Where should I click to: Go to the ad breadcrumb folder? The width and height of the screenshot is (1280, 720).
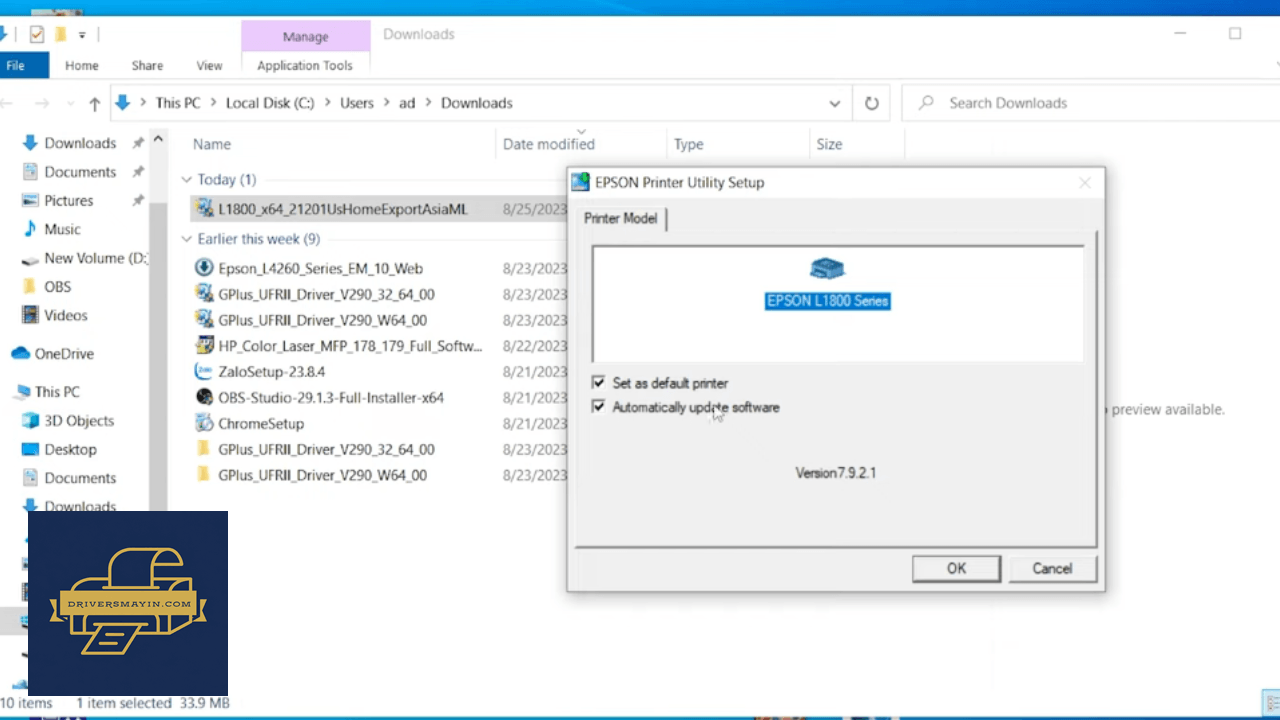(407, 103)
